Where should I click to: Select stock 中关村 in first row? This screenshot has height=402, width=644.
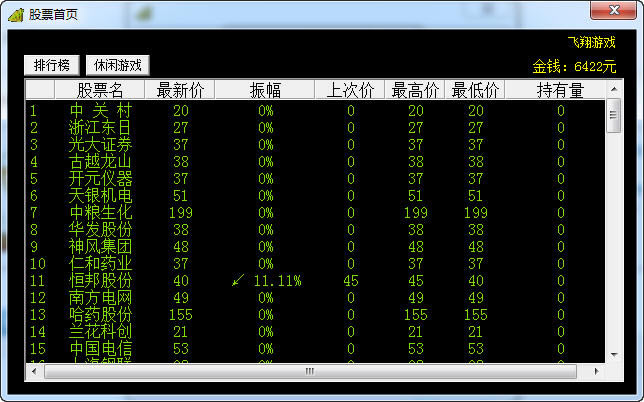(x=100, y=111)
